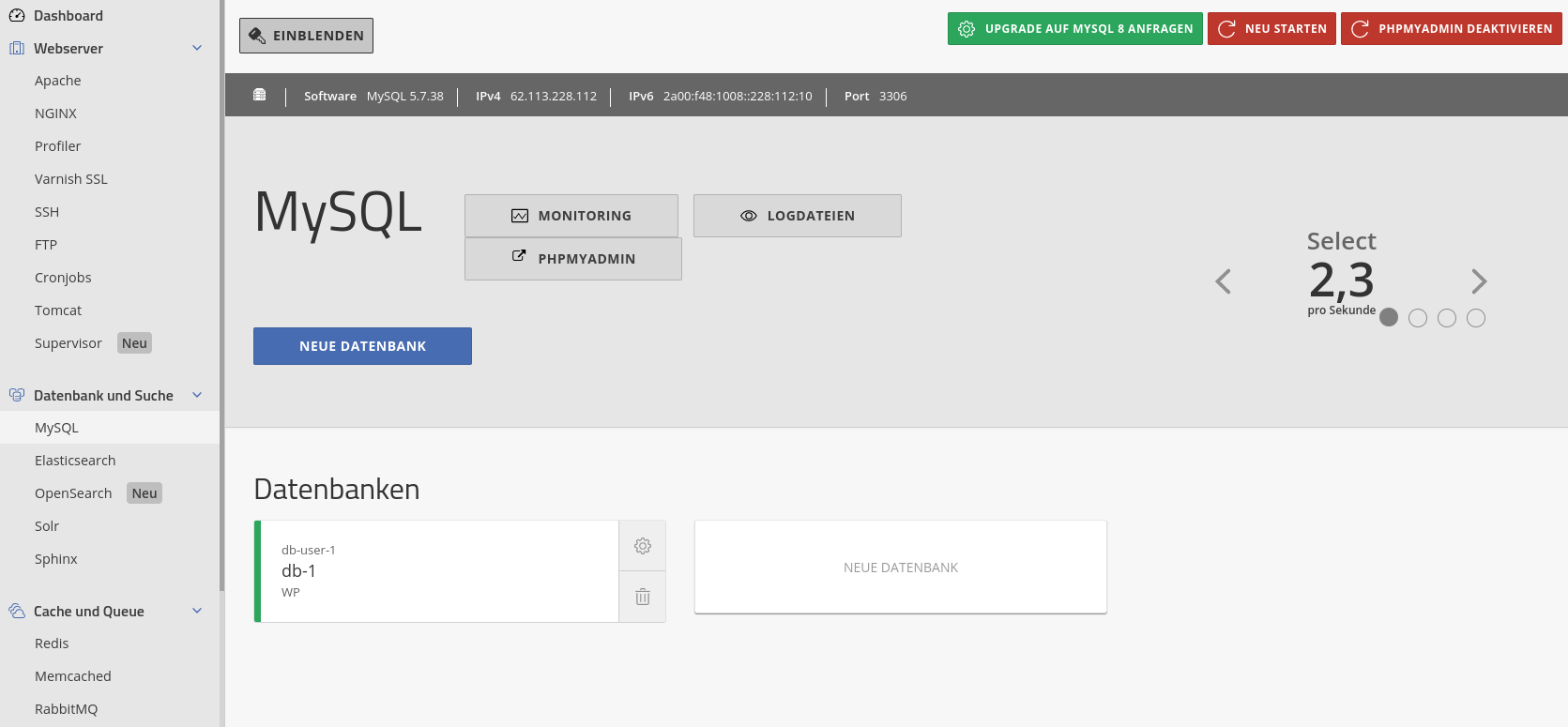Navigate to OpenSearch

73,493
